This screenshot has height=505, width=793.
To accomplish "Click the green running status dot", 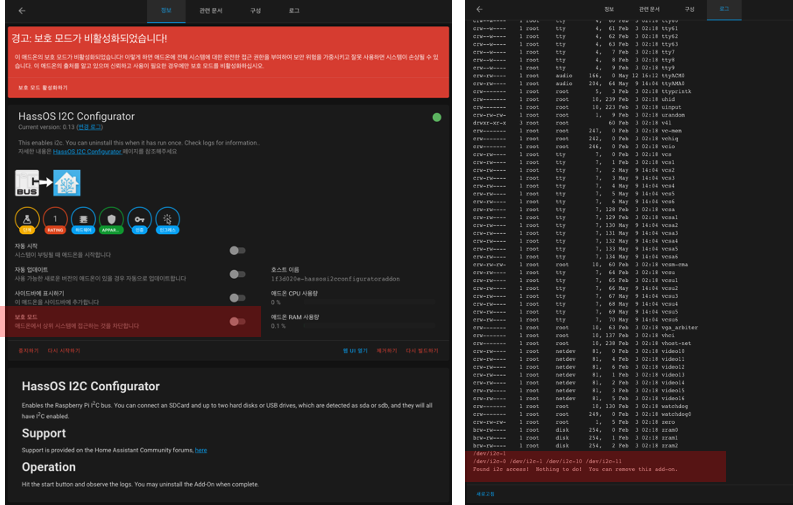I will (x=437, y=117).
